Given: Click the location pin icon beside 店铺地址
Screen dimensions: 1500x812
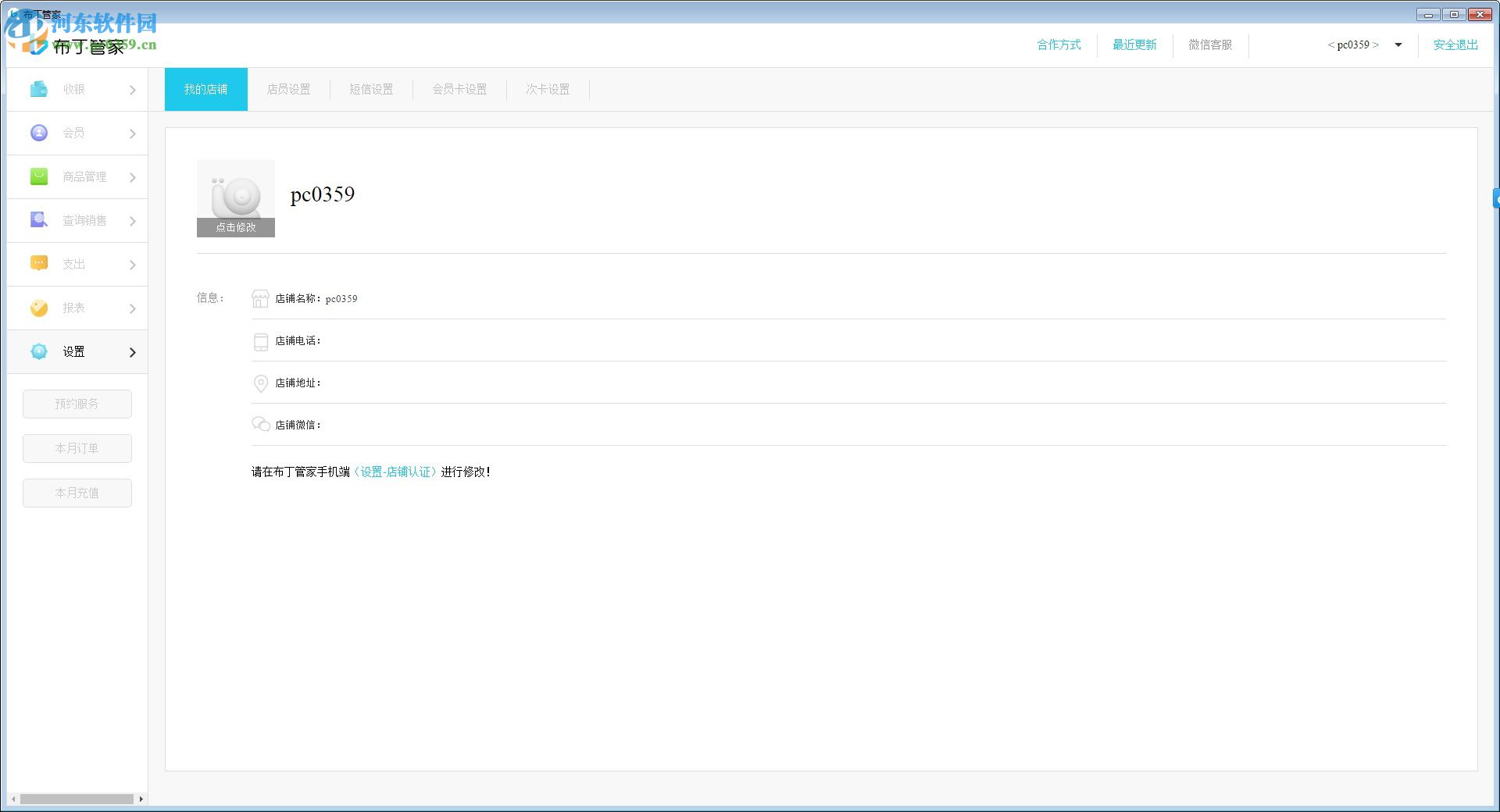Looking at the screenshot, I should coord(261,383).
